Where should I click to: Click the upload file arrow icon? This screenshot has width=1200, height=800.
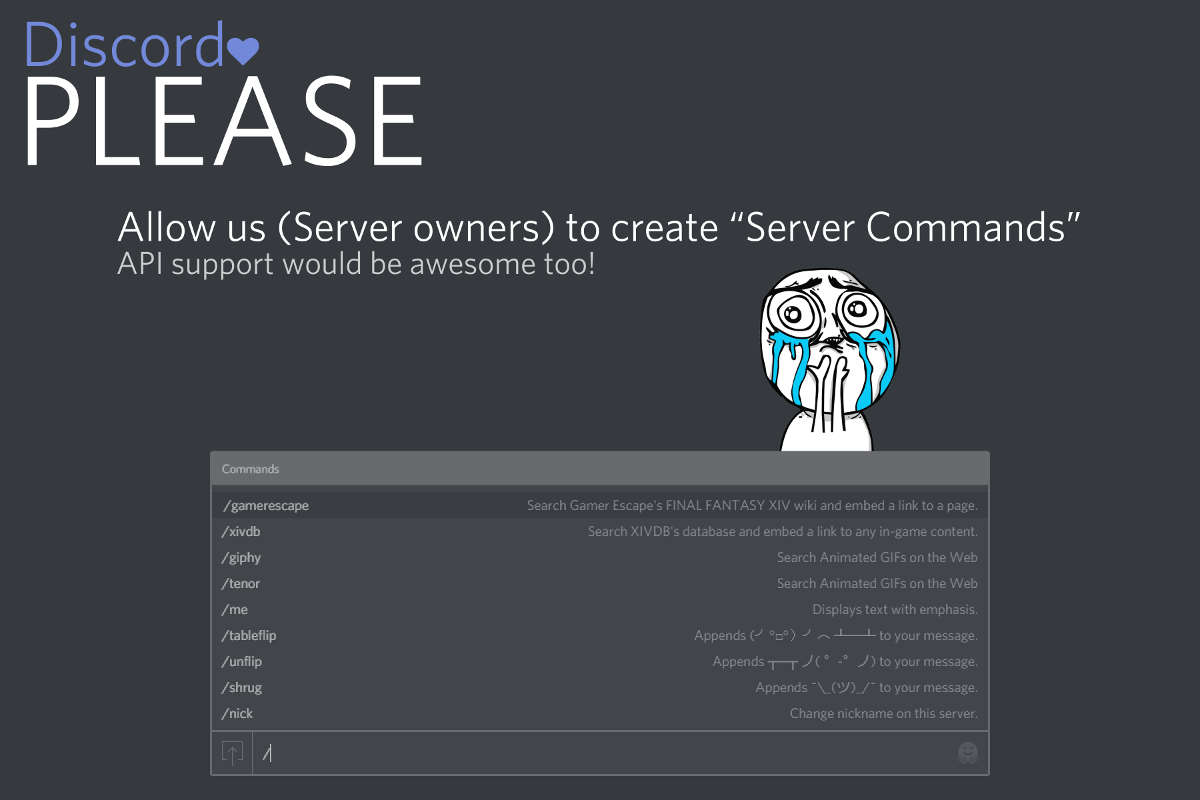tap(232, 753)
